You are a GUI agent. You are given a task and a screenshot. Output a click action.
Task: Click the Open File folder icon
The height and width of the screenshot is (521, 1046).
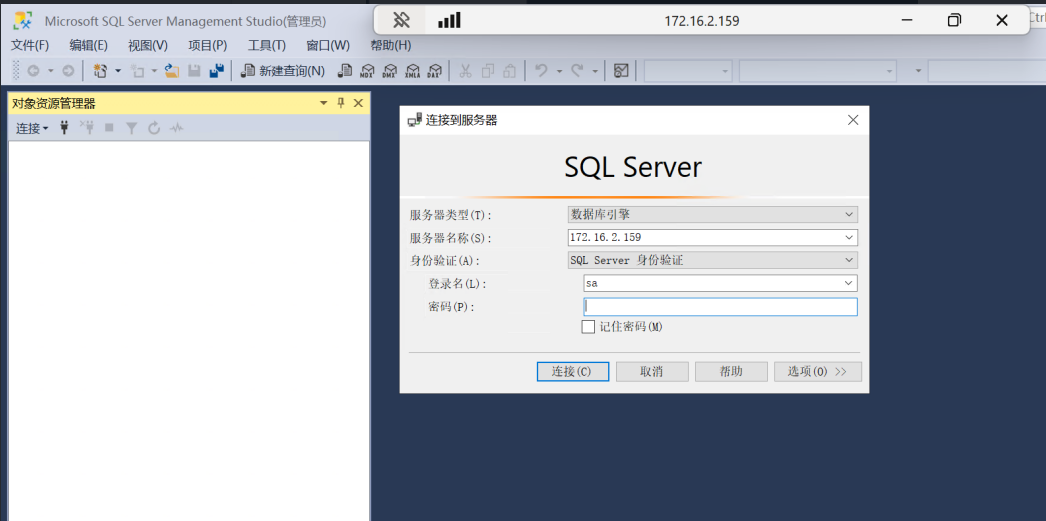(x=172, y=71)
